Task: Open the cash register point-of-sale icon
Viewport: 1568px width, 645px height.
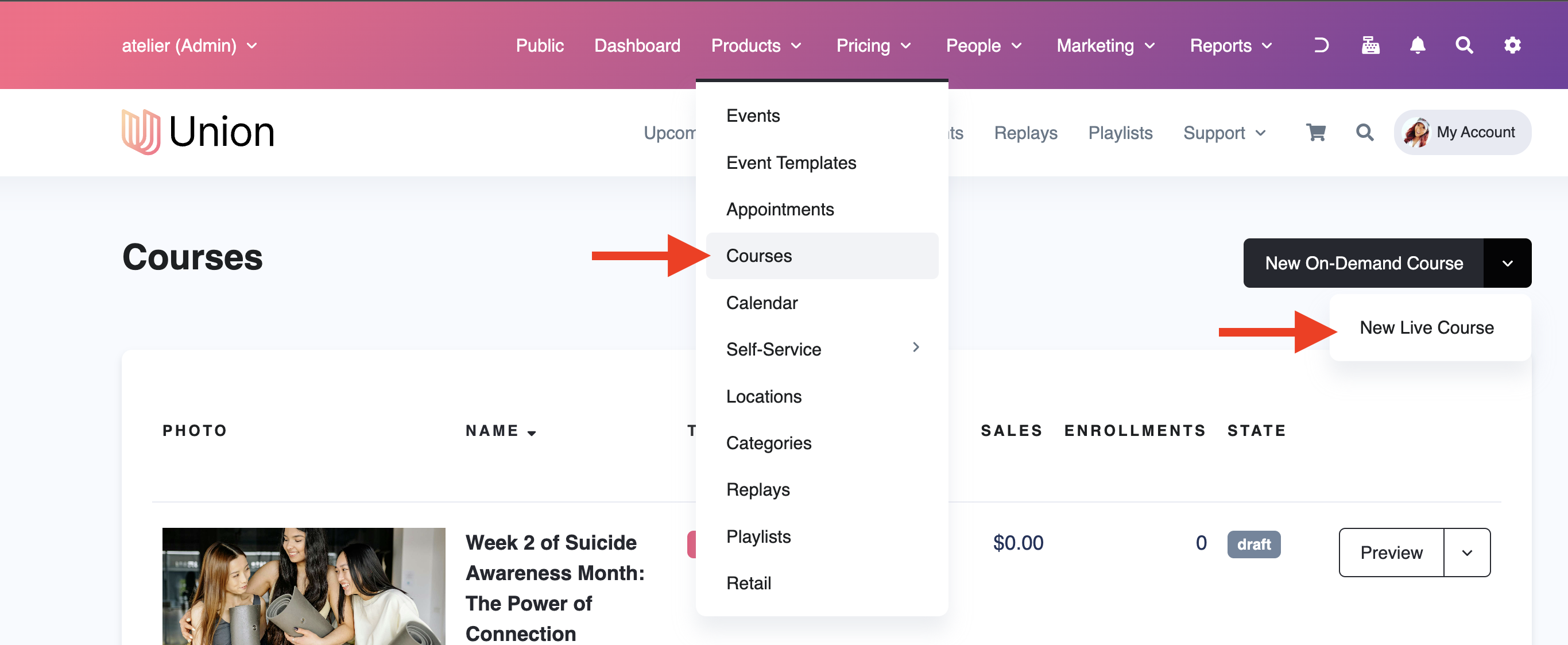Action: [1370, 45]
